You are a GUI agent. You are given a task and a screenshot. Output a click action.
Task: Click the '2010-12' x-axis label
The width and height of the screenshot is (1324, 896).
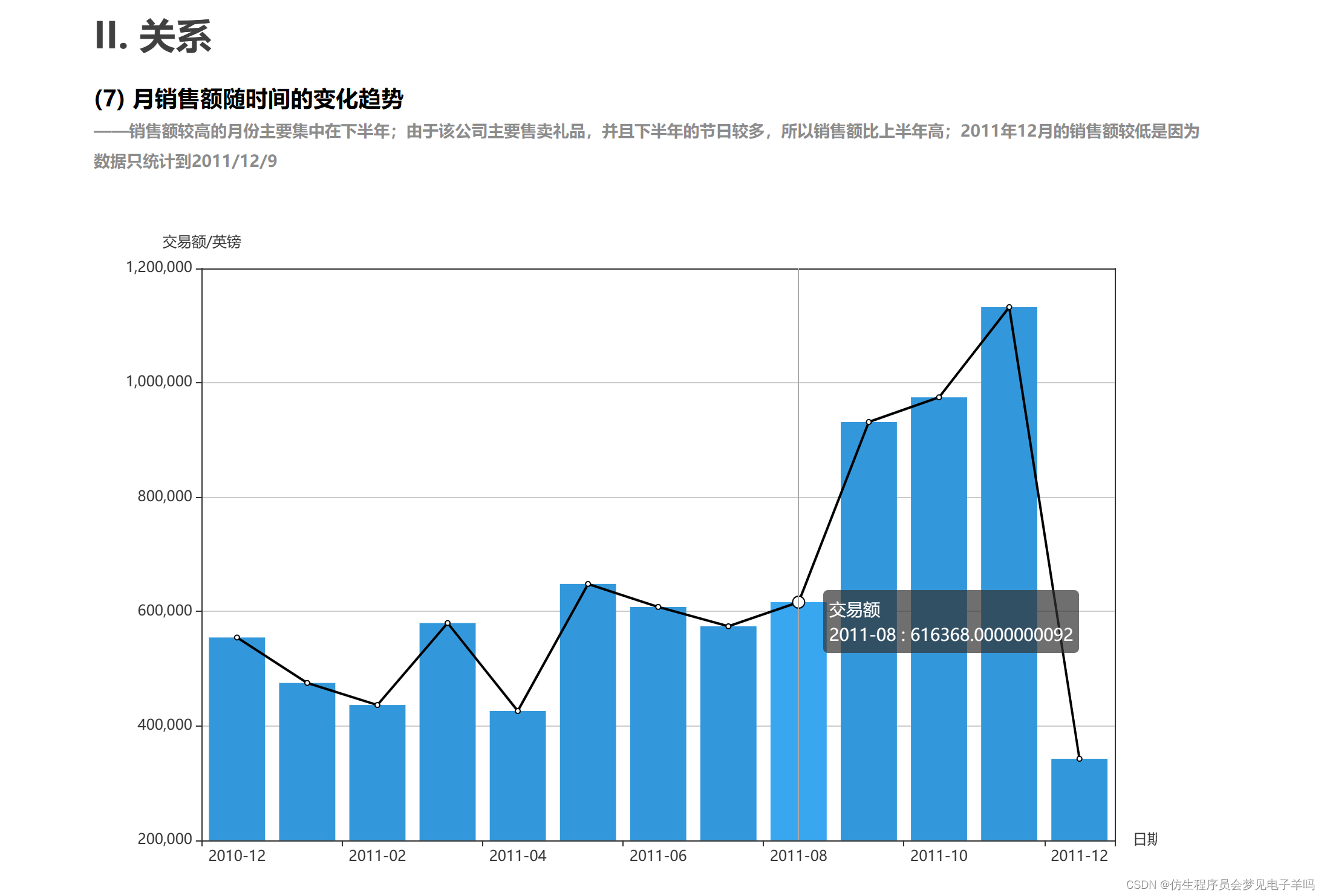(x=236, y=855)
